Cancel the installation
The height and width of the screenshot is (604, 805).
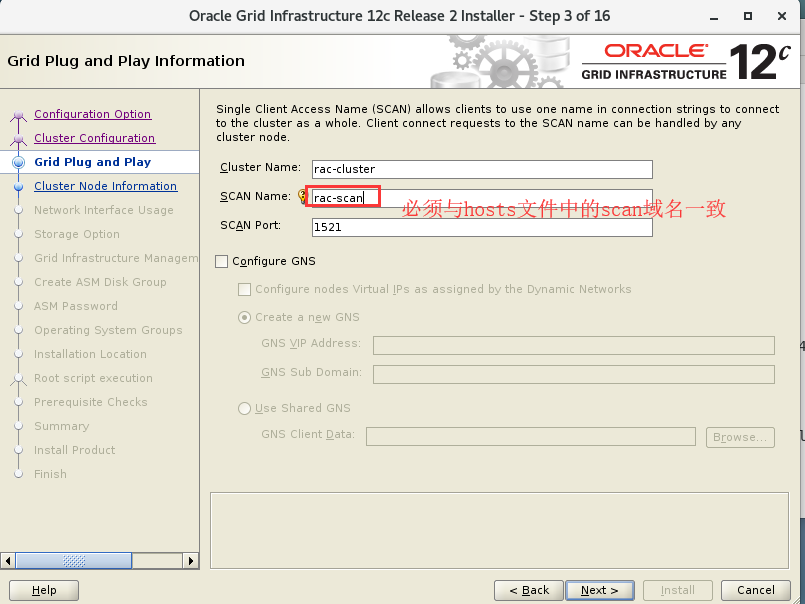tap(756, 590)
